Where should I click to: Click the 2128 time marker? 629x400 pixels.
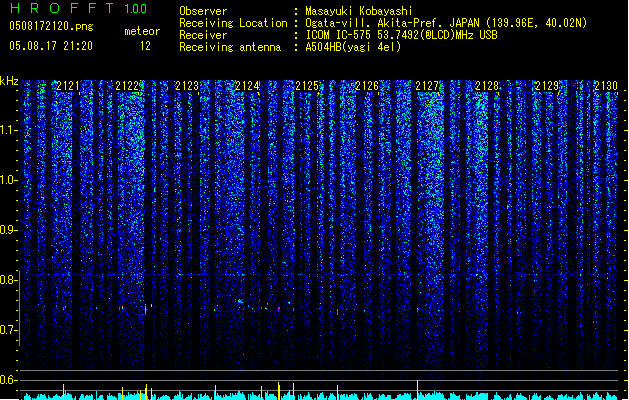click(487, 86)
